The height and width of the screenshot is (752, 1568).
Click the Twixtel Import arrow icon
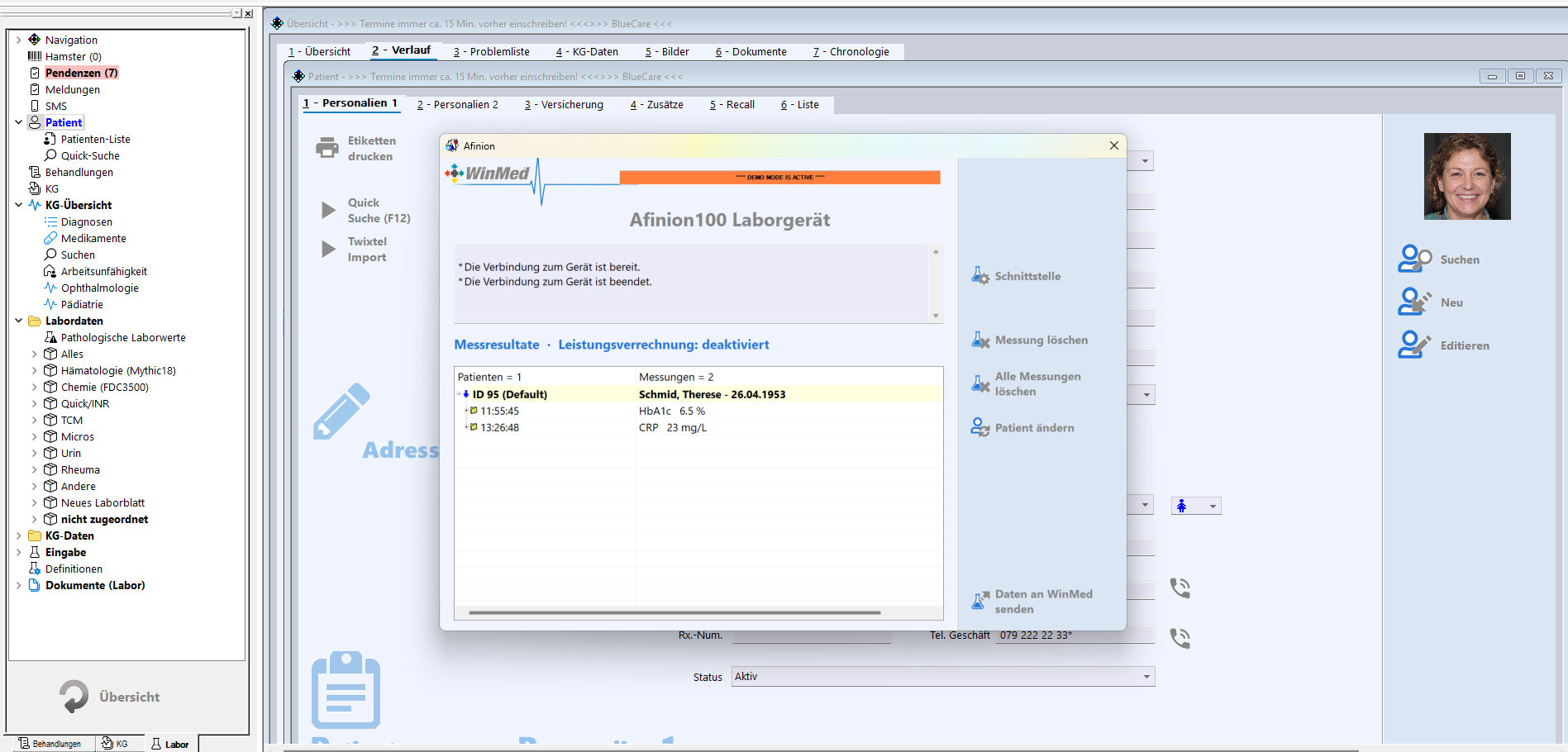coord(328,249)
